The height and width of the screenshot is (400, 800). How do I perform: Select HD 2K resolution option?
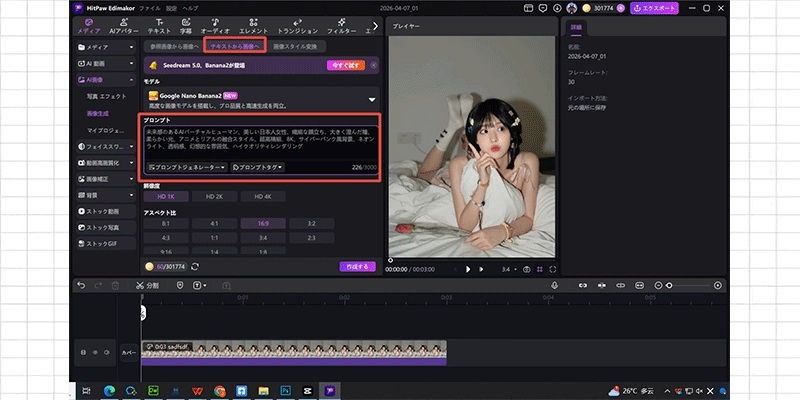(x=212, y=197)
